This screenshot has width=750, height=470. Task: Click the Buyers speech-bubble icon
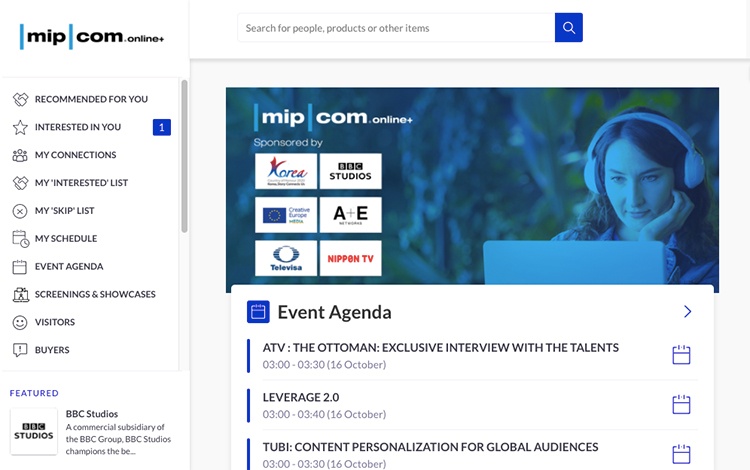(20, 350)
